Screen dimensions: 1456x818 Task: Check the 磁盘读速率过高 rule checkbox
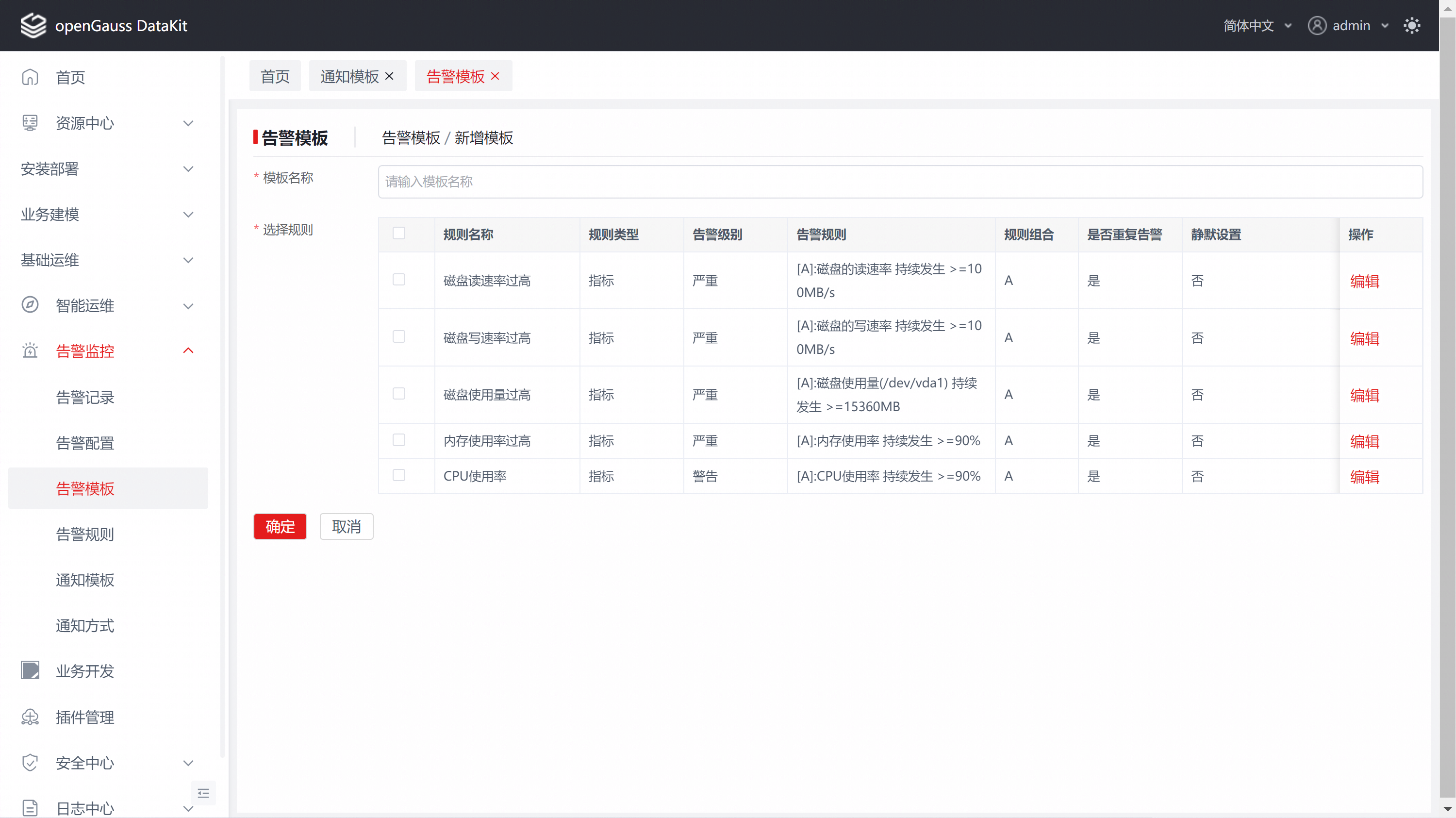pos(399,280)
